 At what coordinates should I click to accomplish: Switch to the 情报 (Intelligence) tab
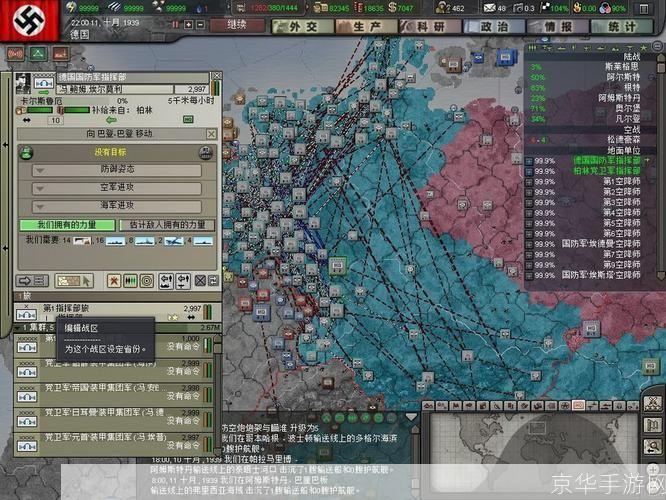[x=557, y=27]
